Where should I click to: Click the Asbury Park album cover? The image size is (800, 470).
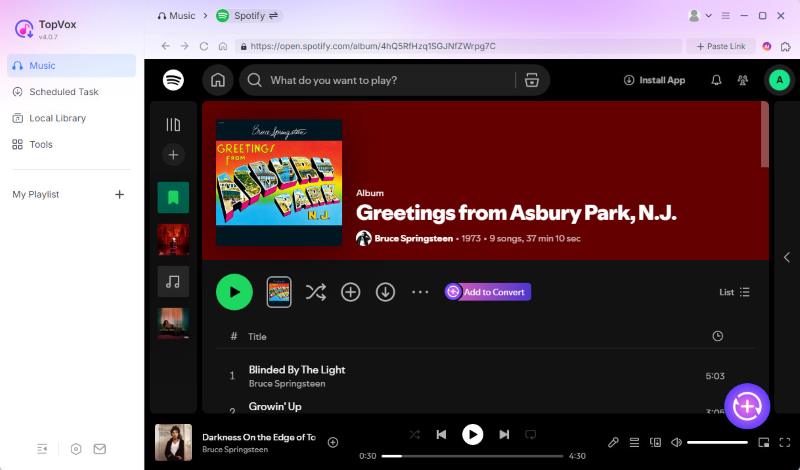pyautogui.click(x=279, y=183)
